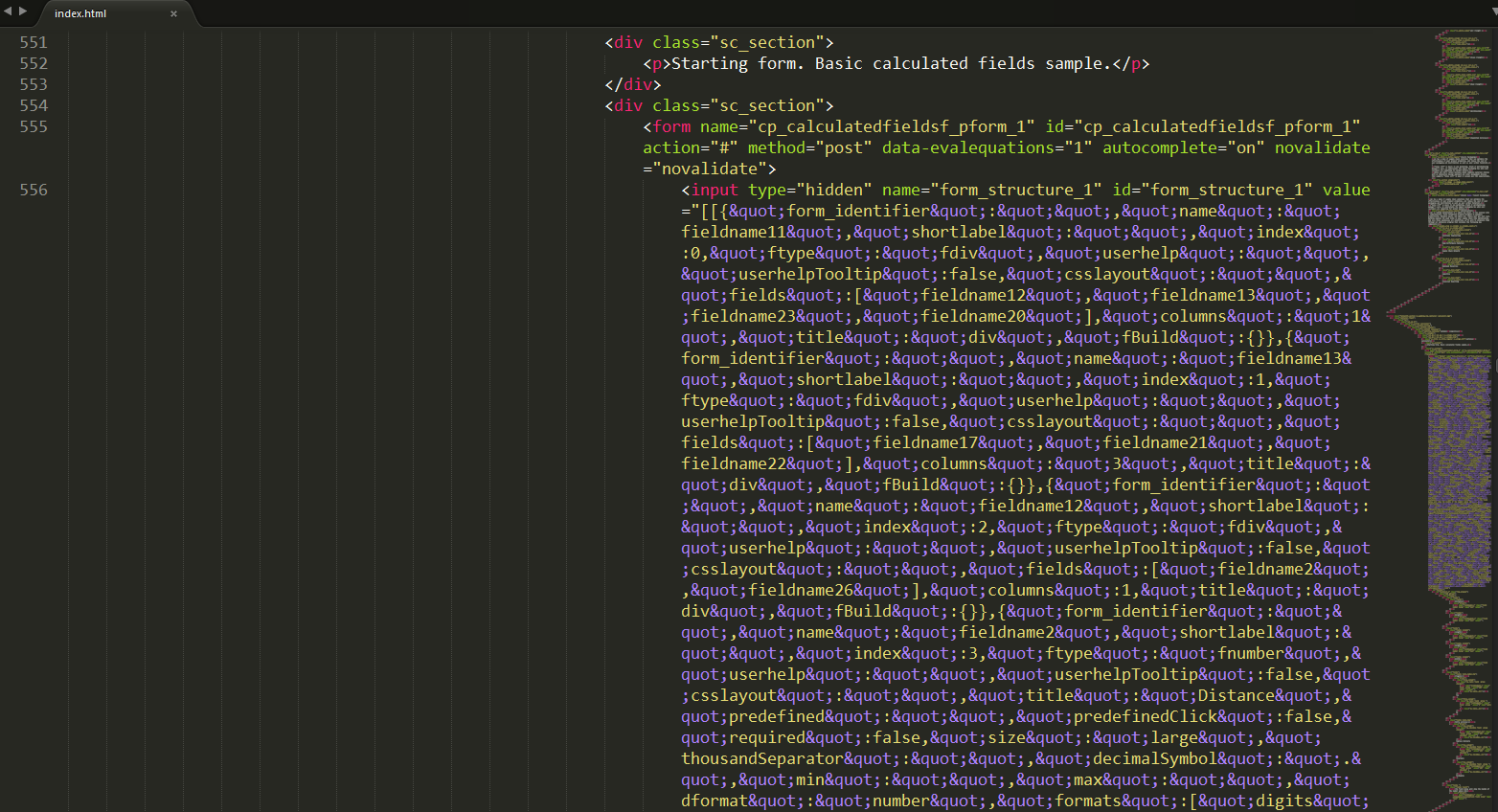
Task: Click the closing div tag on line 553
Action: pos(633,84)
